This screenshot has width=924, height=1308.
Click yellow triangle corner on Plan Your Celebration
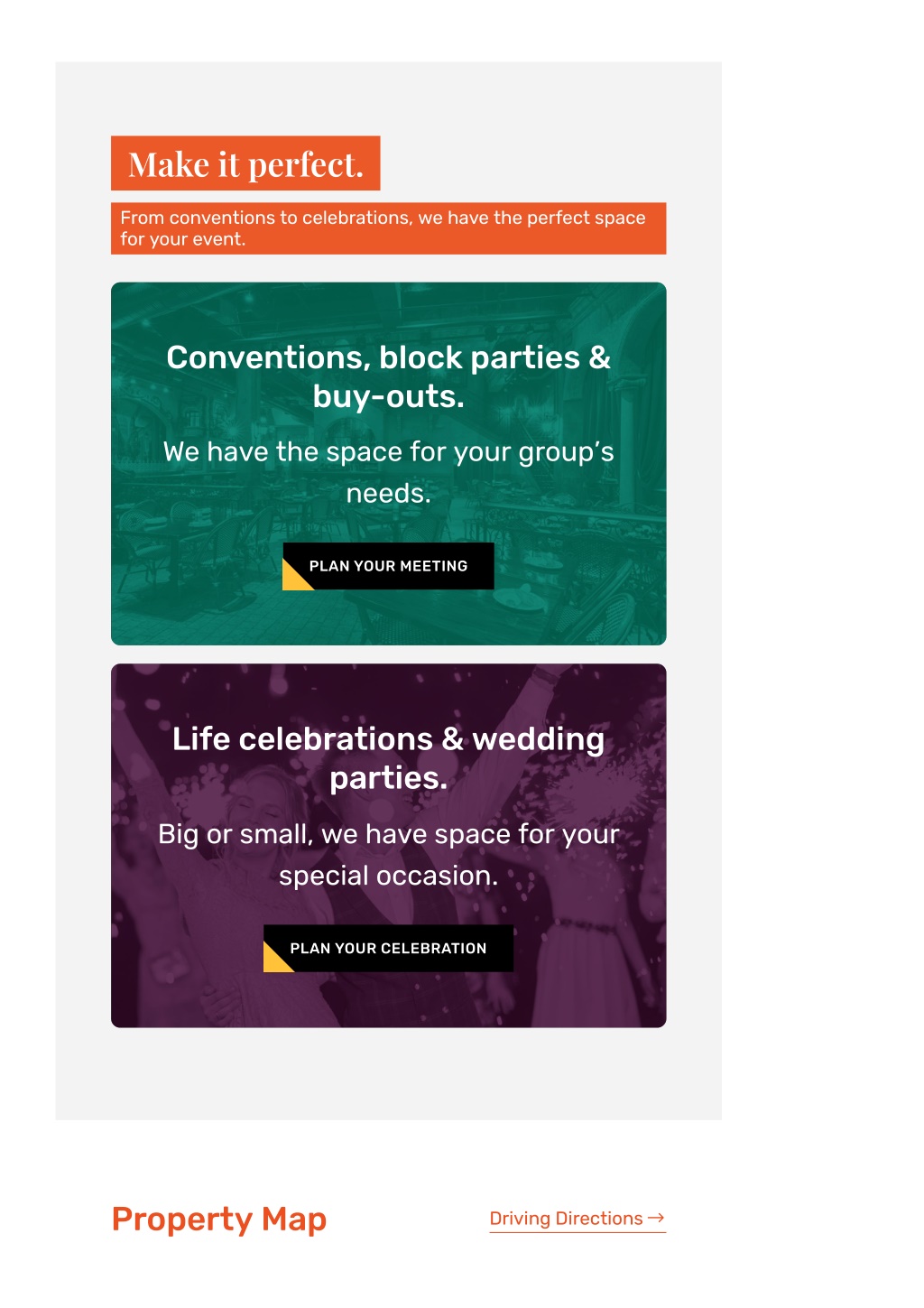[273, 961]
